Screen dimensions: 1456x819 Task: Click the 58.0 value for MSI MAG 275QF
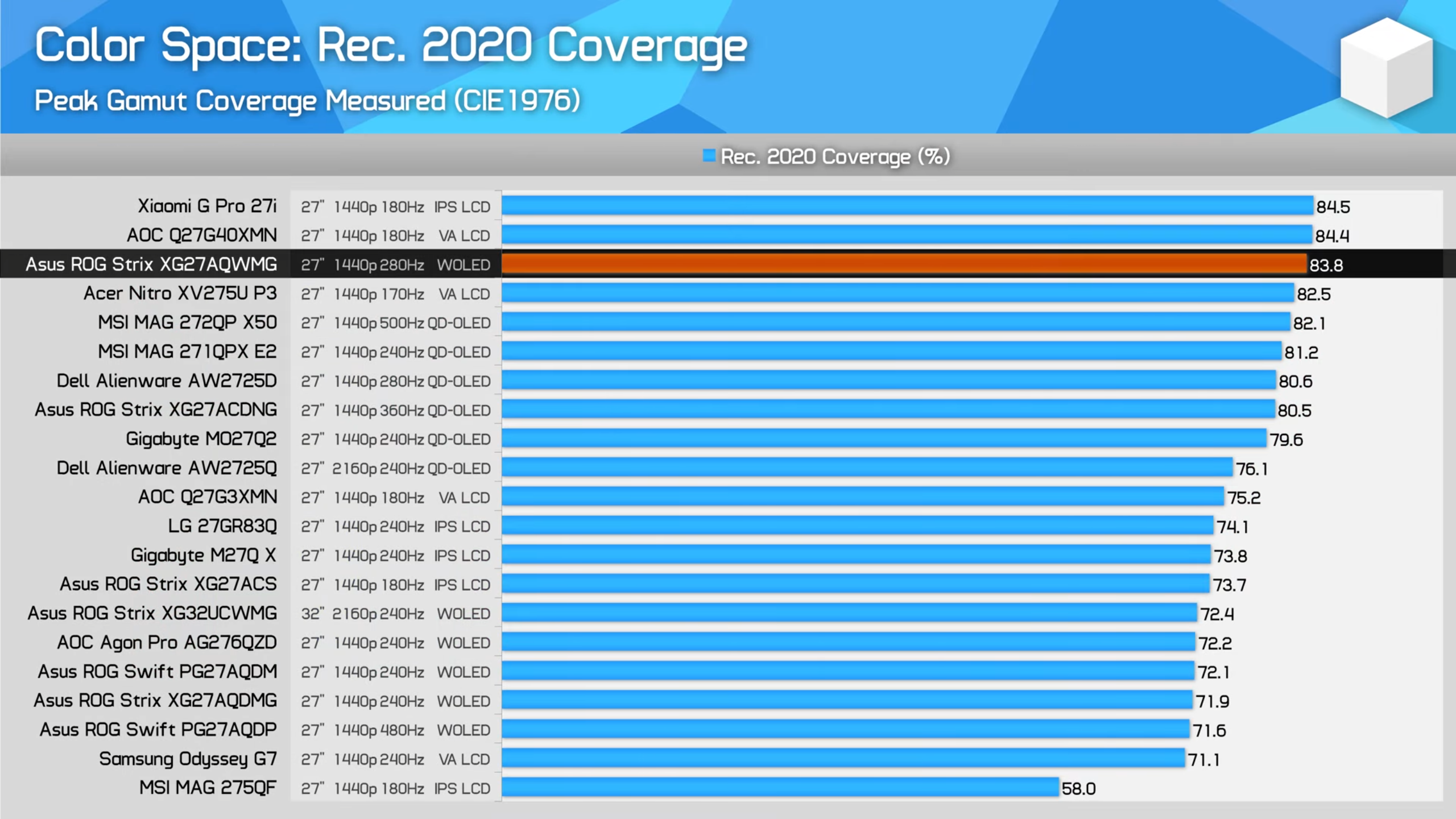(1078, 789)
